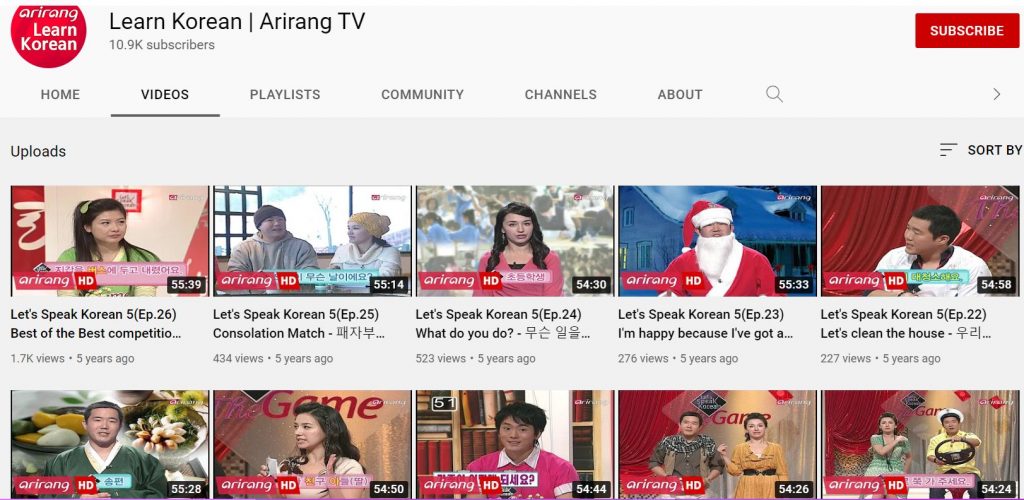The width and height of the screenshot is (1024, 500).
Task: Open the Channels tab
Action: pyautogui.click(x=560, y=95)
